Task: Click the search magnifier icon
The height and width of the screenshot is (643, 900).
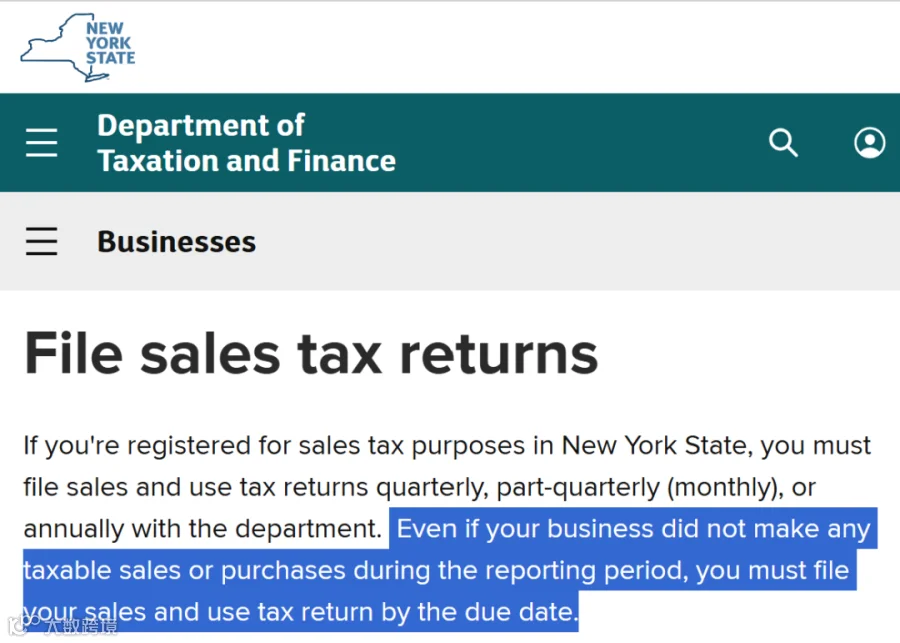Action: tap(783, 142)
